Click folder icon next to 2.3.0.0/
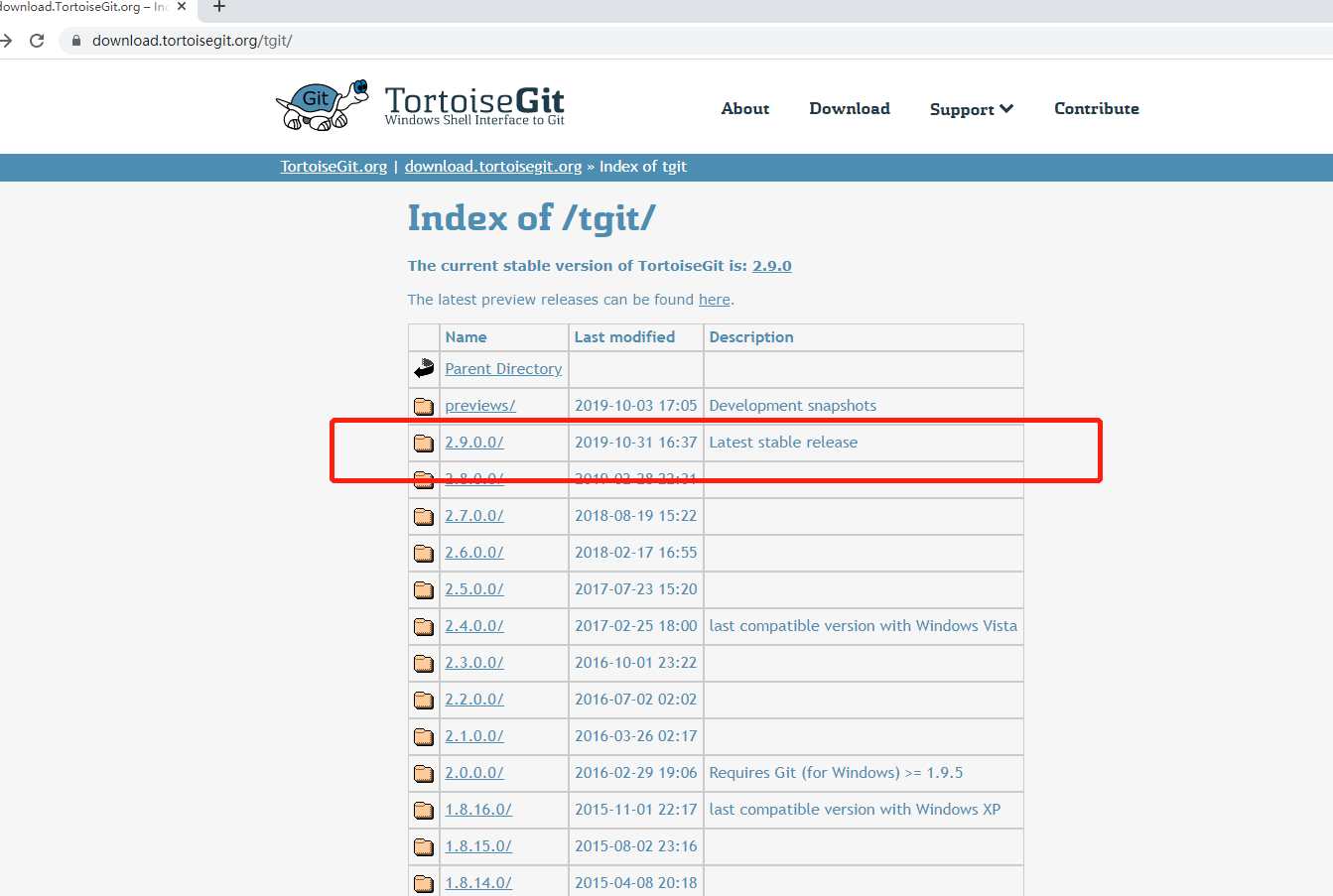Screen dimensions: 1333x896 (x=424, y=663)
